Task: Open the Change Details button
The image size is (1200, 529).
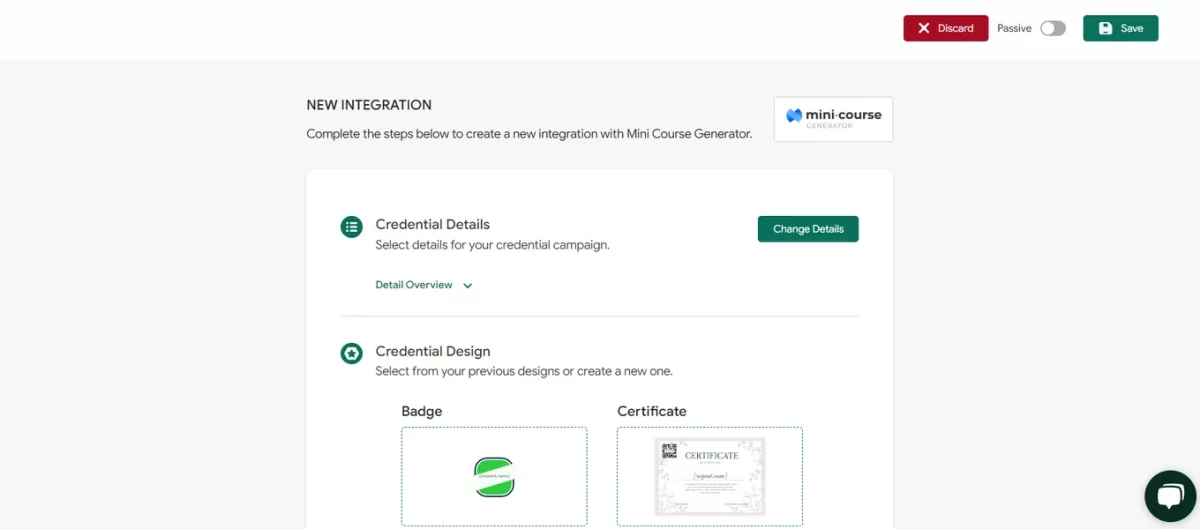Action: tap(808, 229)
